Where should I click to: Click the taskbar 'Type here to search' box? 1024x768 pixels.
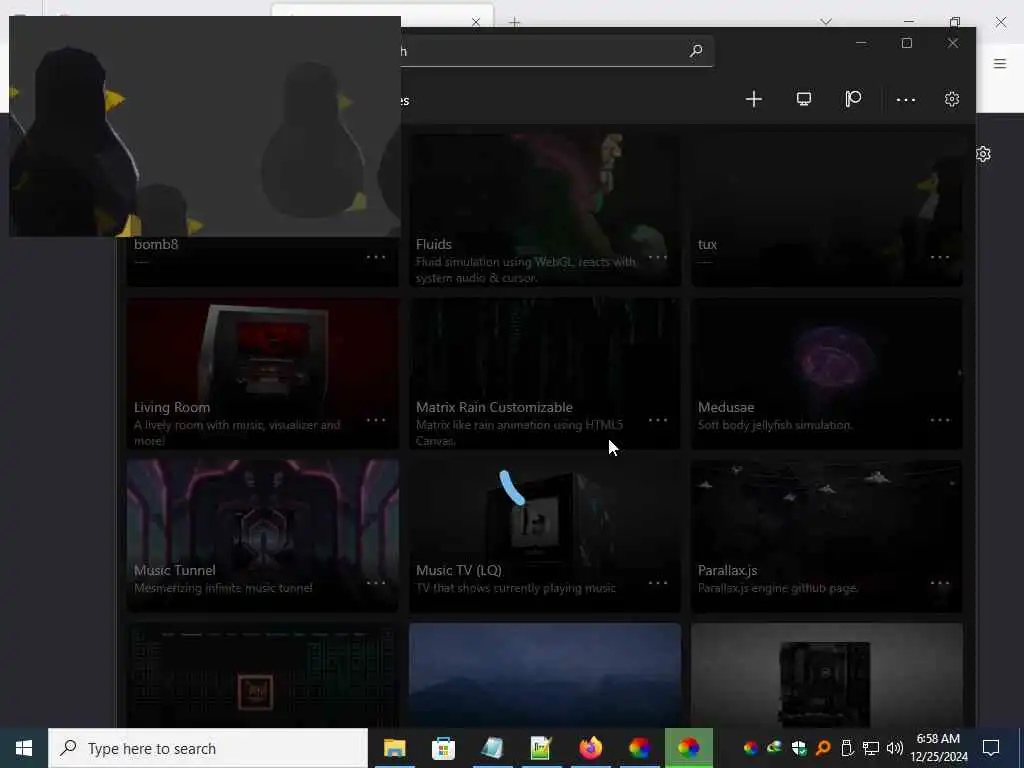208,748
